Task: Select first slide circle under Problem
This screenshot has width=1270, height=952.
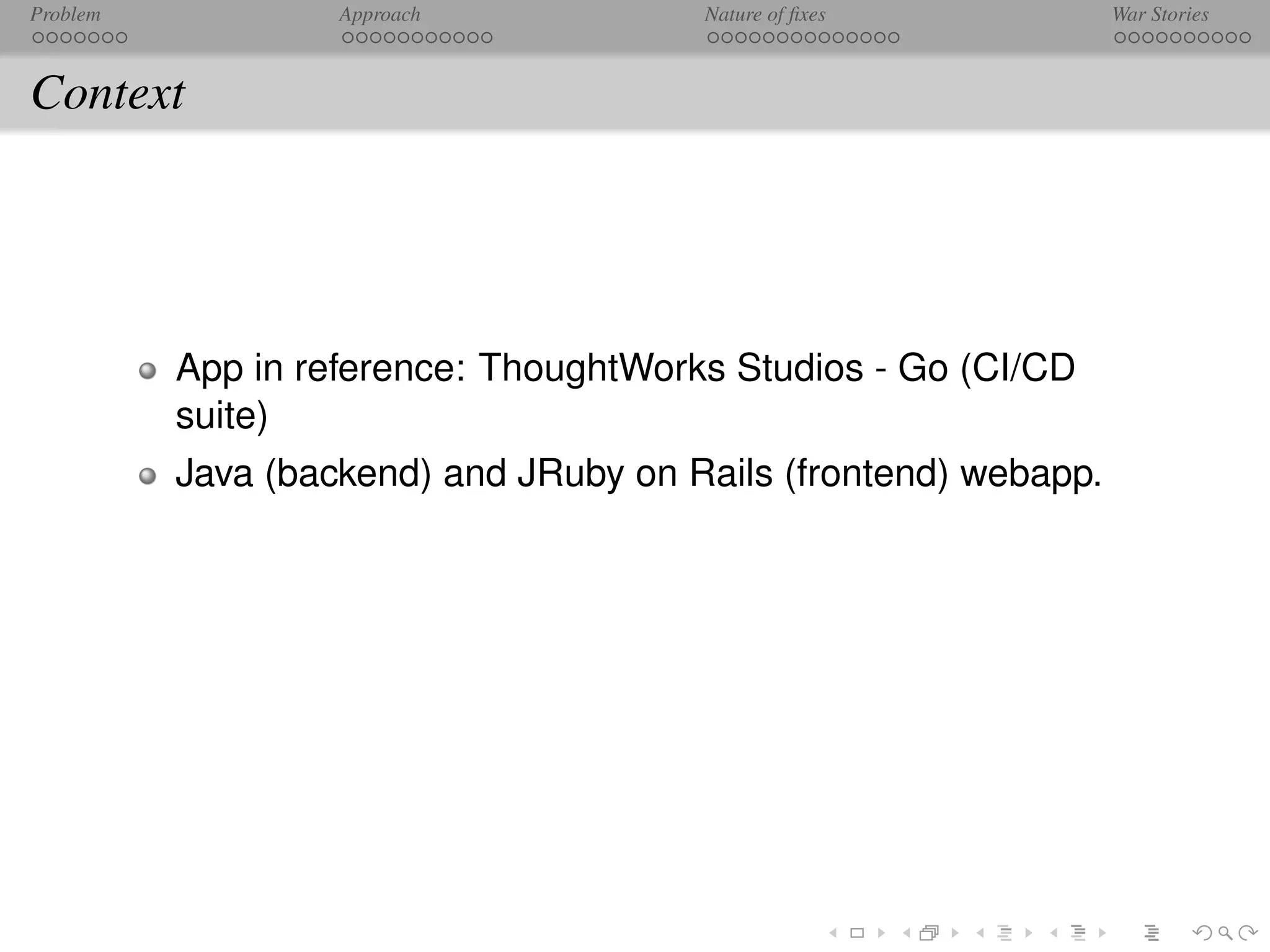Action: point(38,38)
